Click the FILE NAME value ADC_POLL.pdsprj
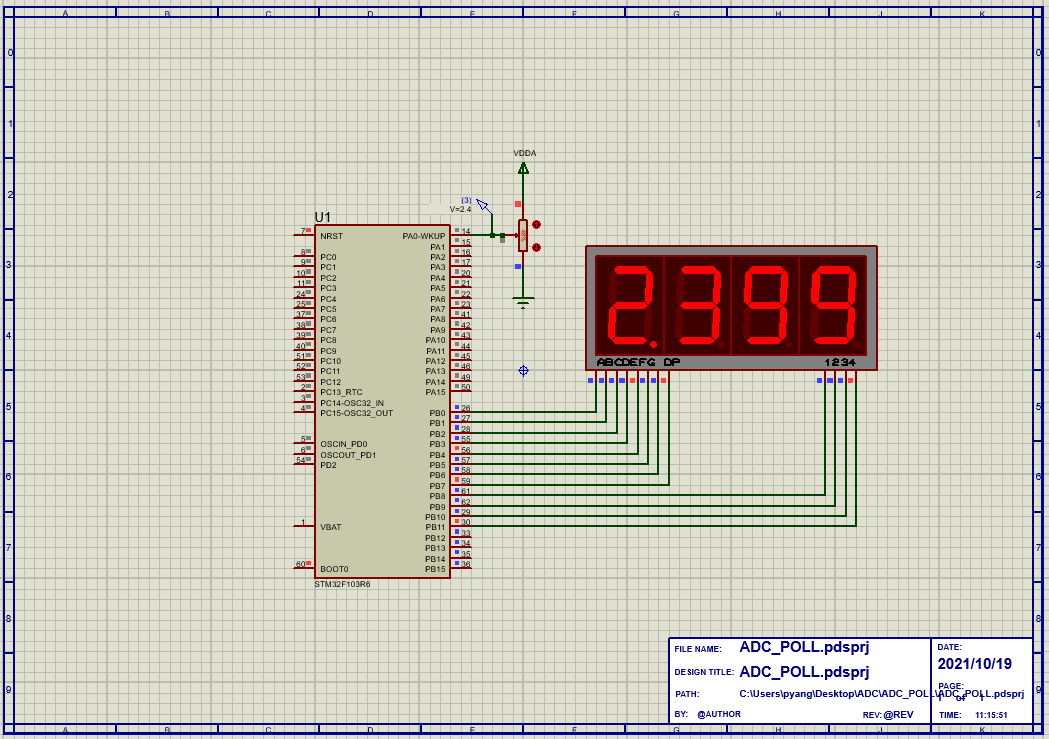 pos(803,647)
